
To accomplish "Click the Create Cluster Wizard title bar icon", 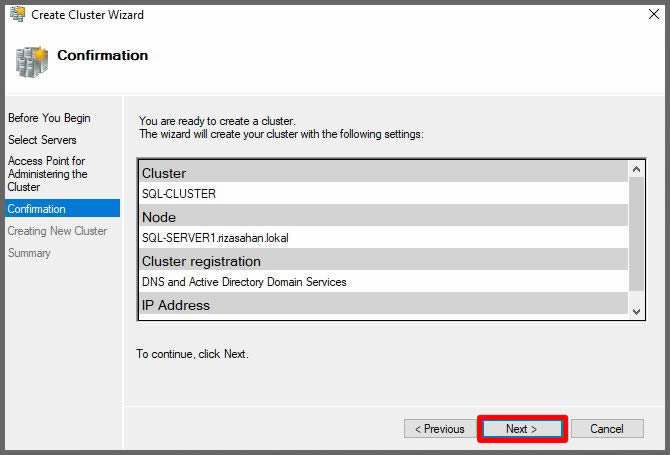I will pos(17,15).
